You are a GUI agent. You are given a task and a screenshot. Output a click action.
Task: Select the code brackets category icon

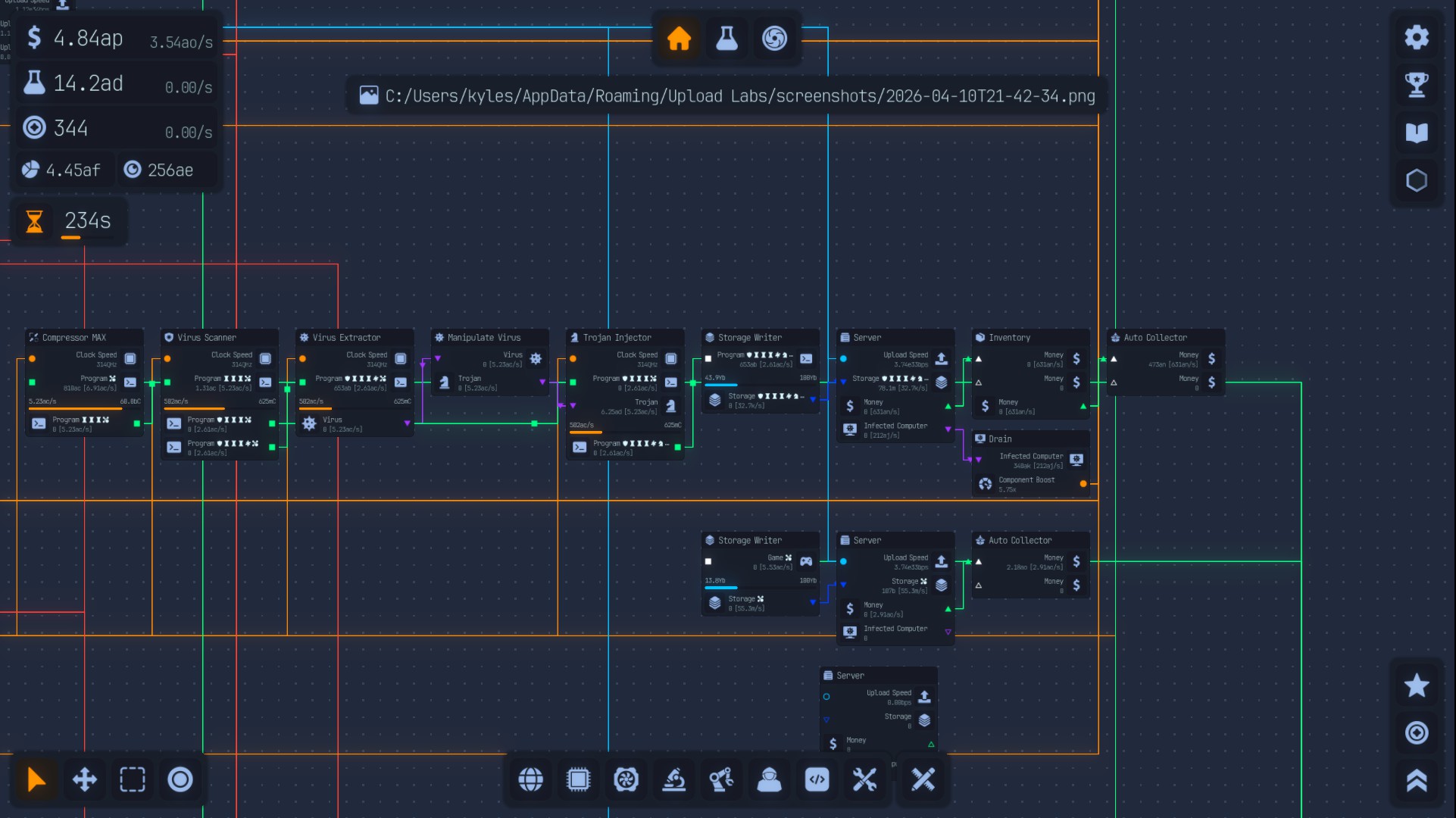point(817,779)
